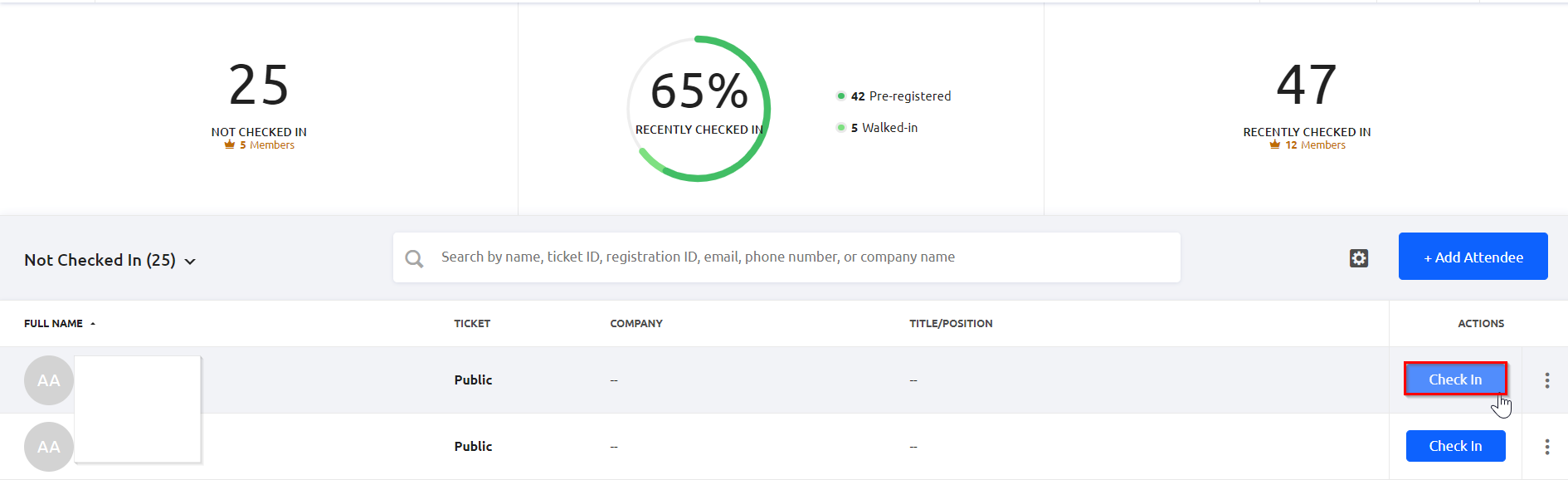Click the Ticket column header

click(x=472, y=324)
